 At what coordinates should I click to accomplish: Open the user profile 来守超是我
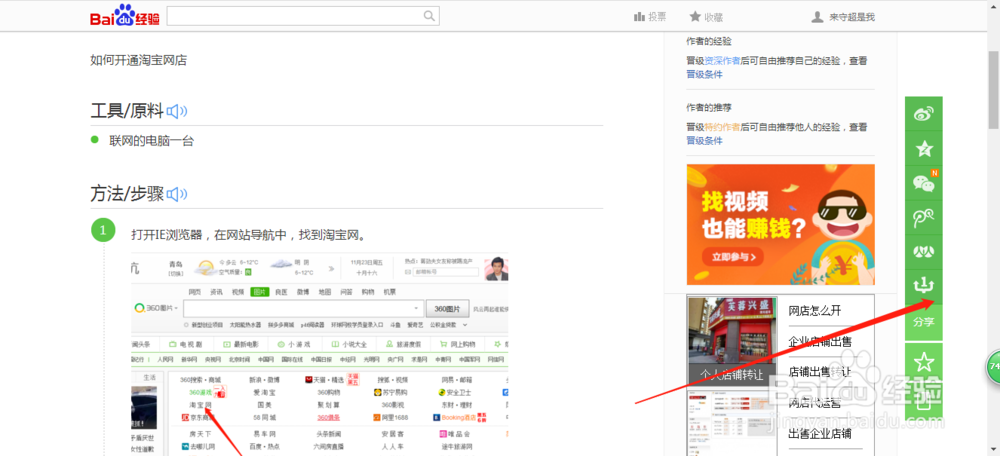(842, 17)
